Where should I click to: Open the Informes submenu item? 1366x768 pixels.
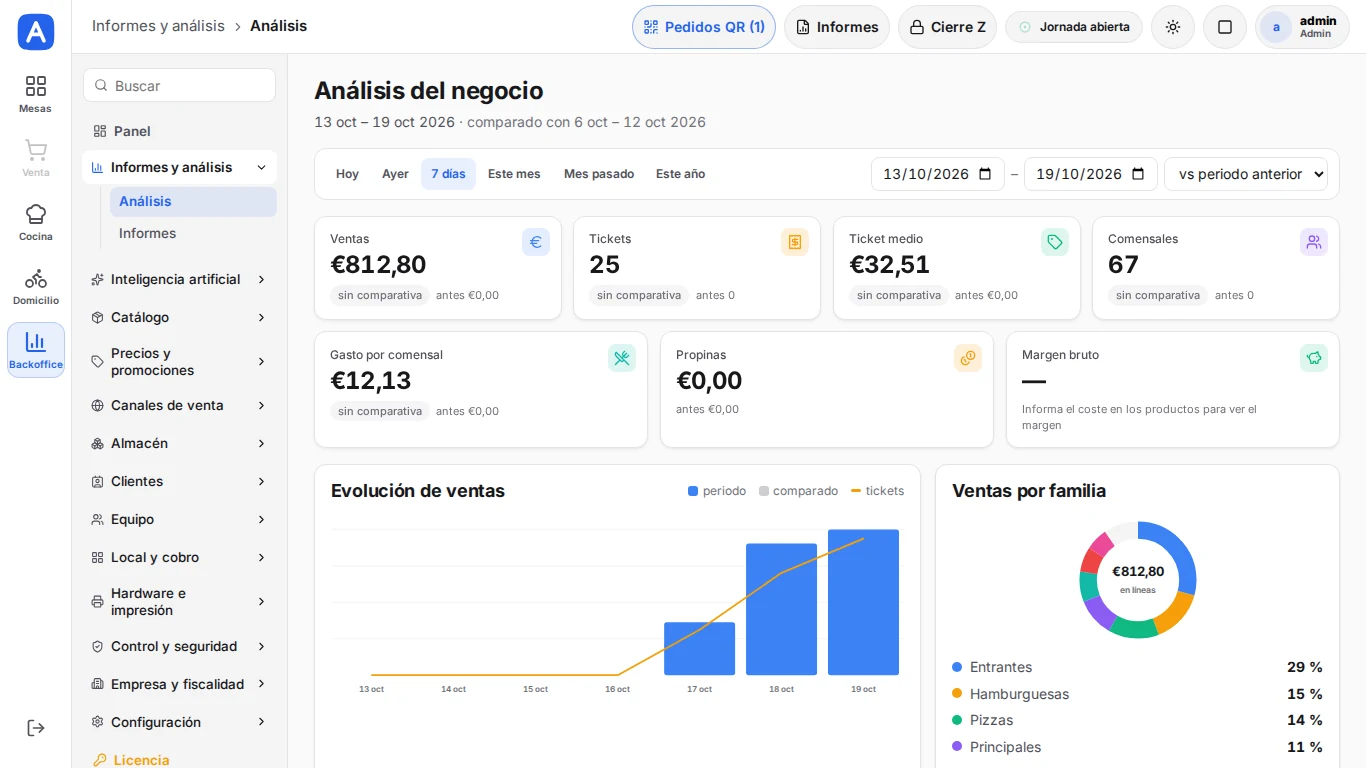click(x=193, y=233)
